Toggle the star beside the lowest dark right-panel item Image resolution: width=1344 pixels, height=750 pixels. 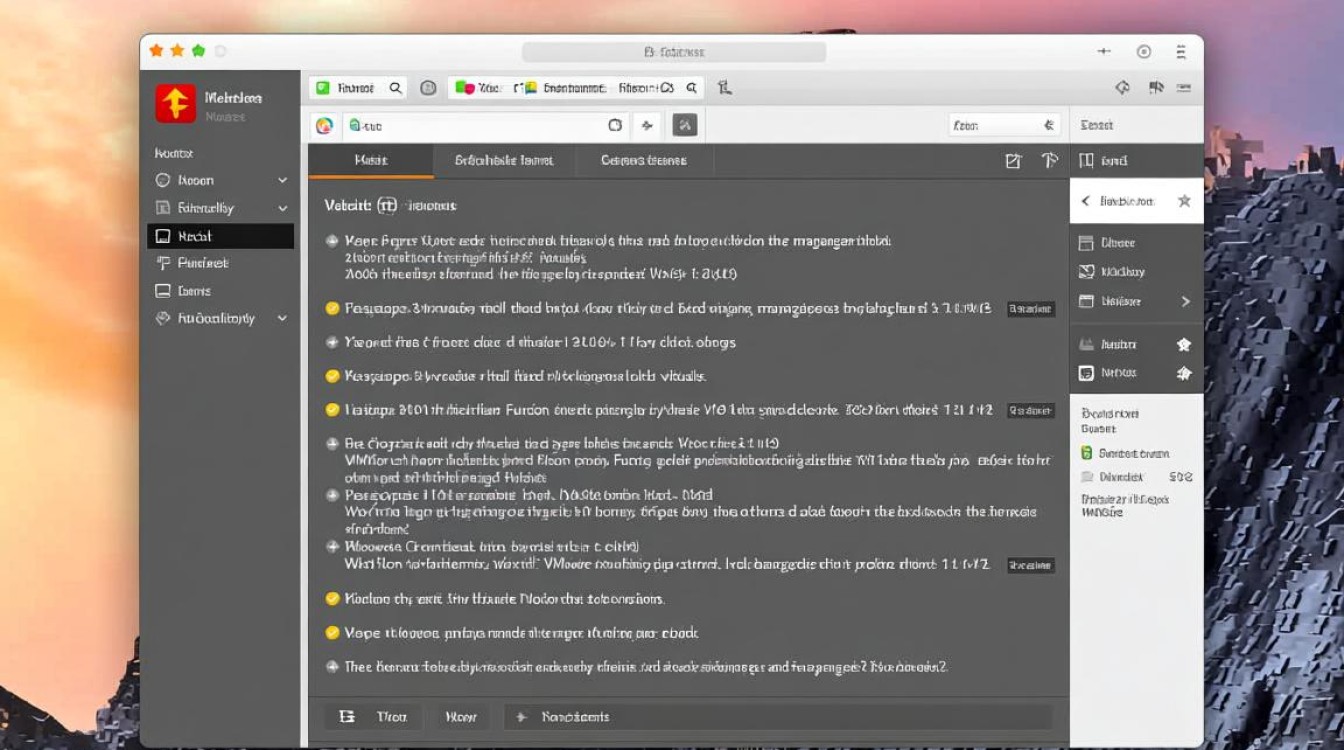[1184, 373]
